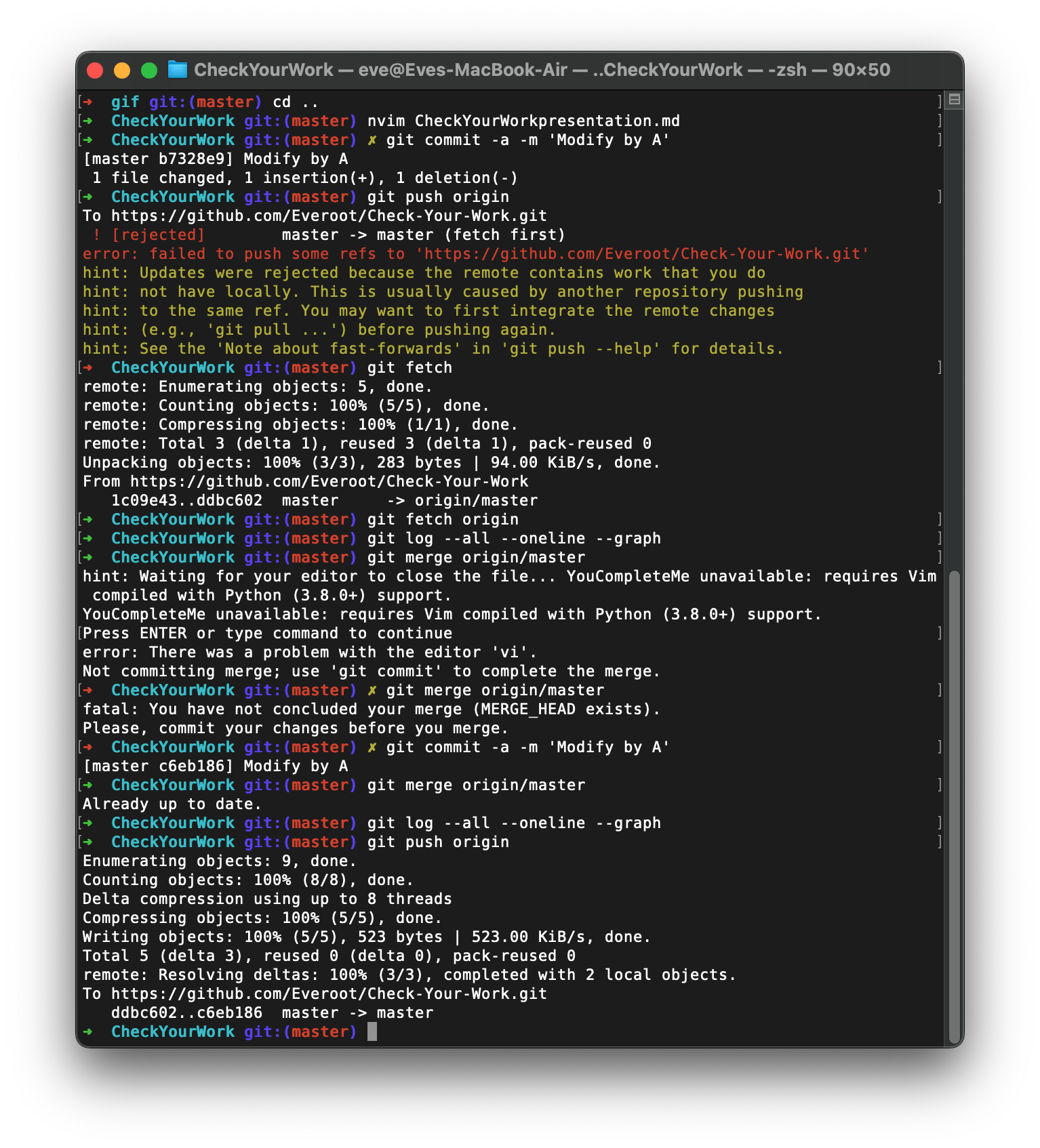Screen dimensions: 1040x1148
Task: Click 'nvim CheckYourWorkpresentation.md' command
Action: [523, 121]
